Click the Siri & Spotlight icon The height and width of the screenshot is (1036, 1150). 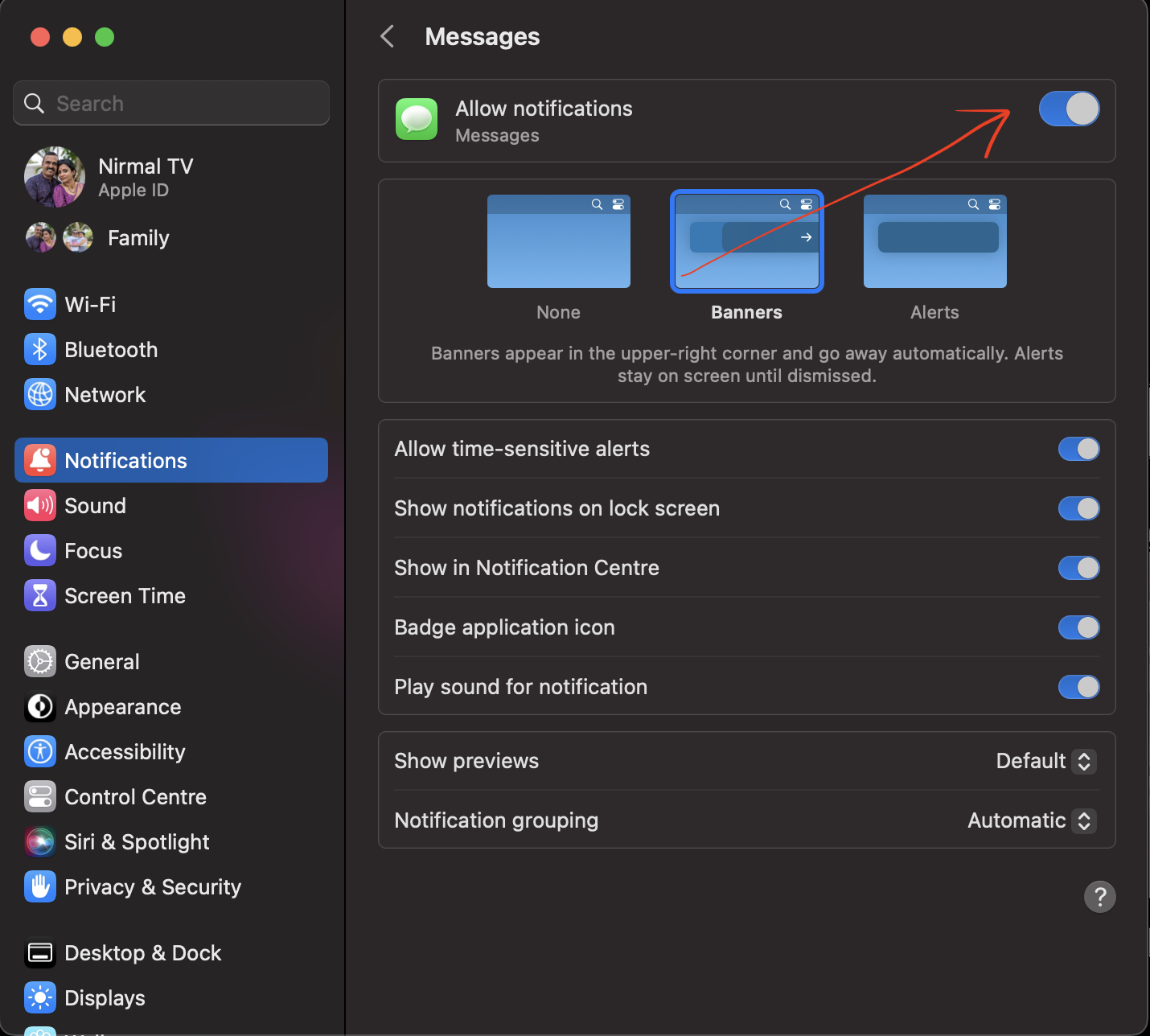pyautogui.click(x=40, y=841)
